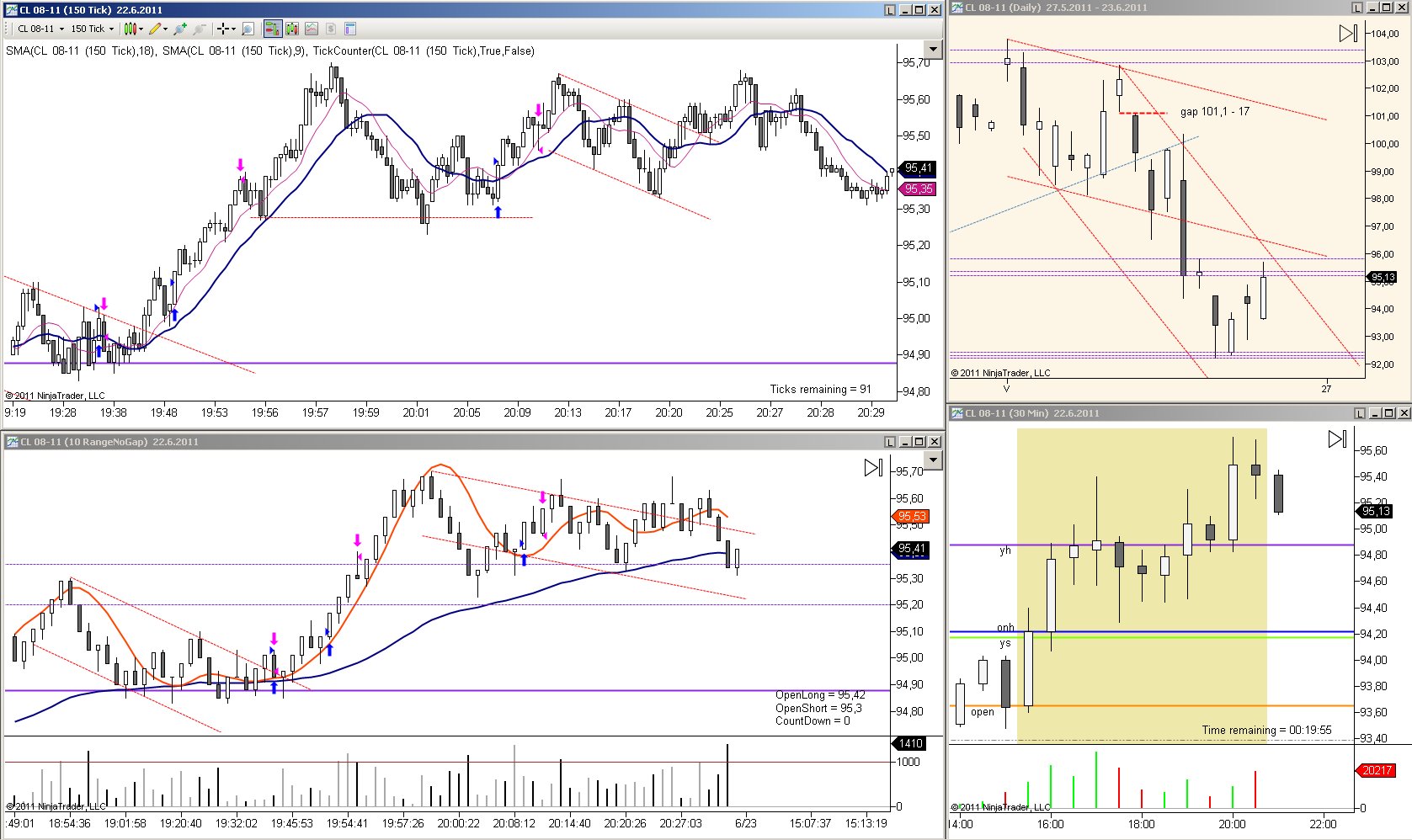Viewport: 1412px width, 840px height.
Task: Click the magenta 95,35 price marker
Action: (x=917, y=189)
